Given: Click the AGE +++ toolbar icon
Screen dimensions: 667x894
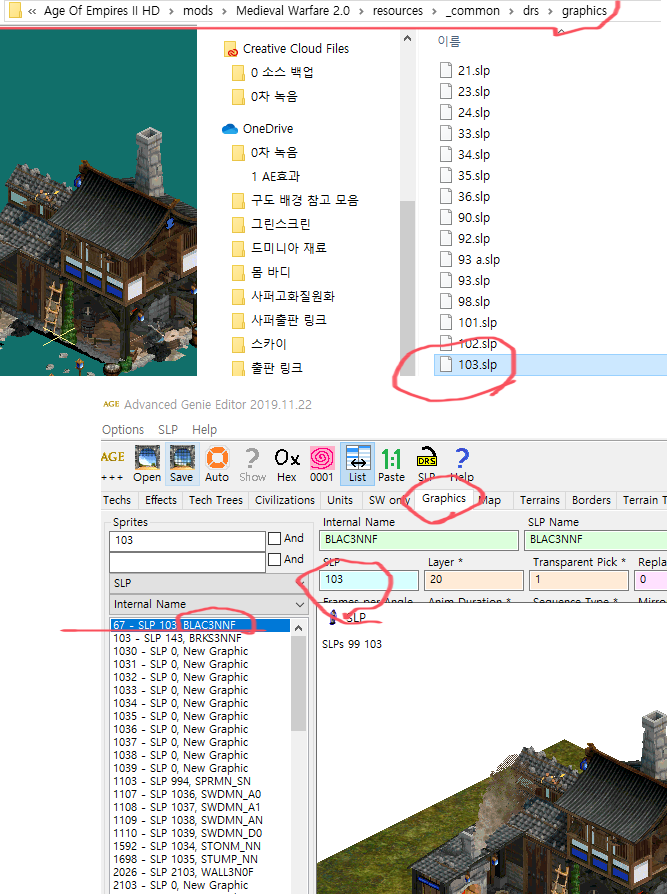Looking at the screenshot, I should pyautogui.click(x=113, y=464).
